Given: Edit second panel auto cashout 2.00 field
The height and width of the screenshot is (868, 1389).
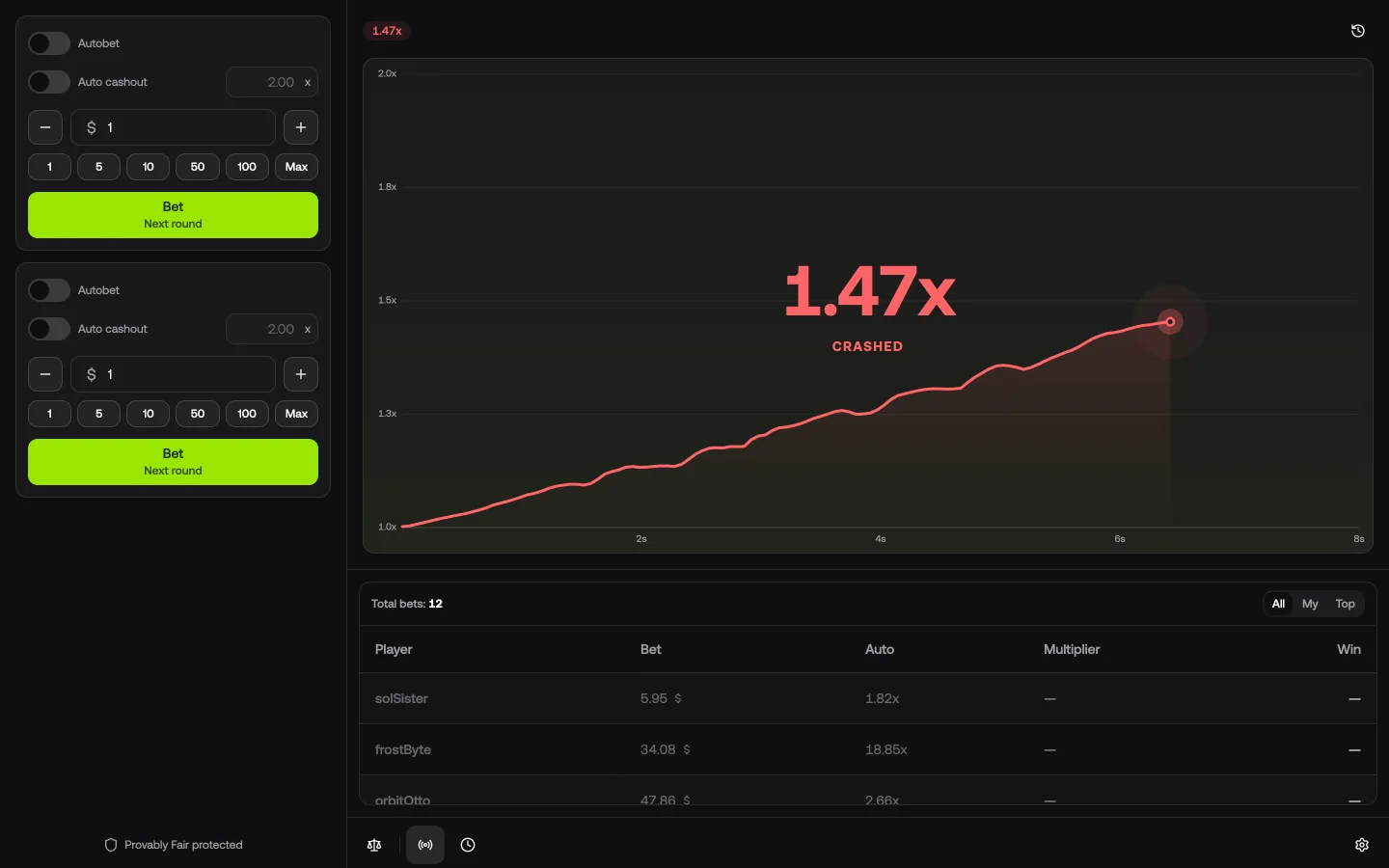Looking at the screenshot, I should 272,329.
